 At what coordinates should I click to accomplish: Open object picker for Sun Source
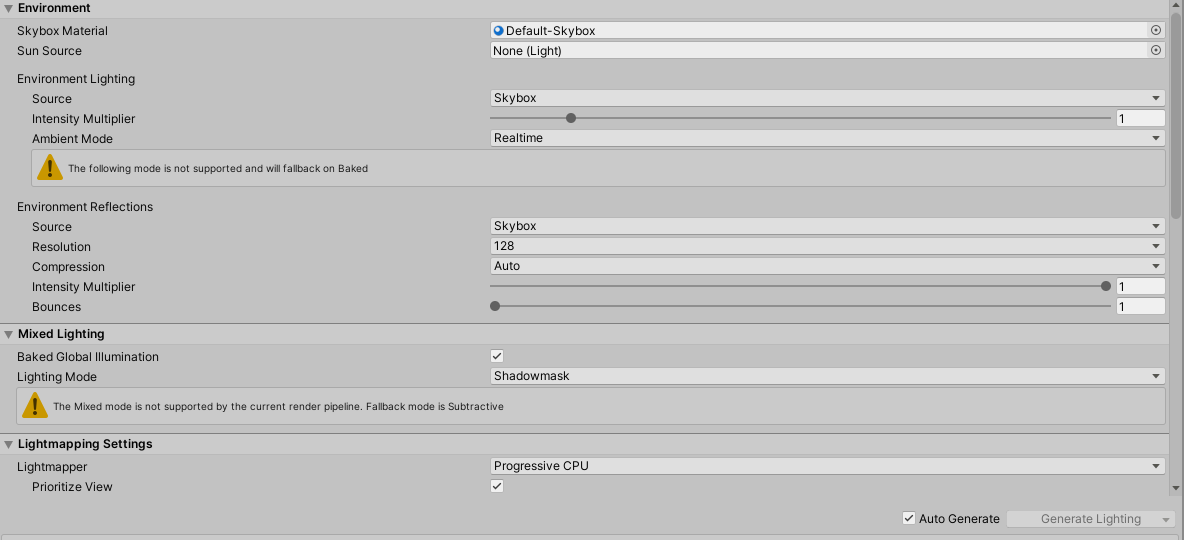[x=1156, y=51]
